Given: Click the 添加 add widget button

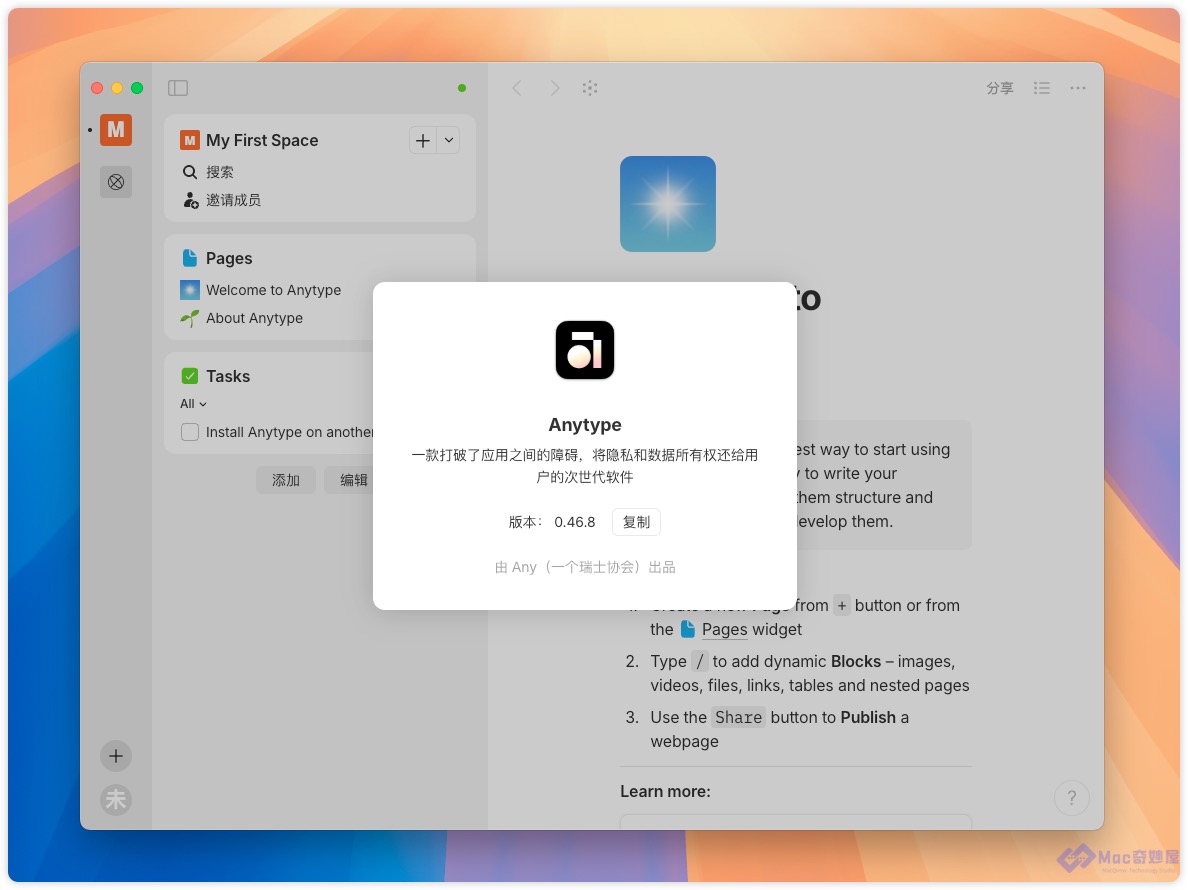Looking at the screenshot, I should tap(286, 480).
